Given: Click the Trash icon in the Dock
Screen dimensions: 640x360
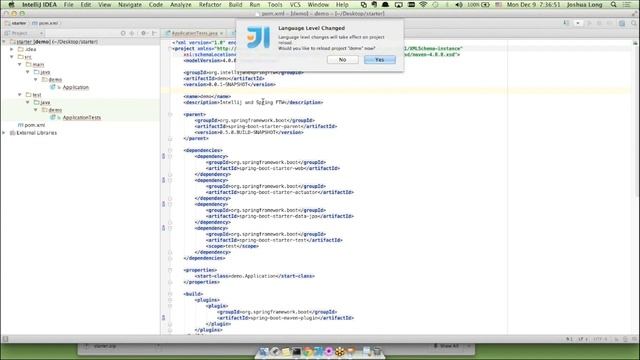Looking at the screenshot, I should [377, 351].
